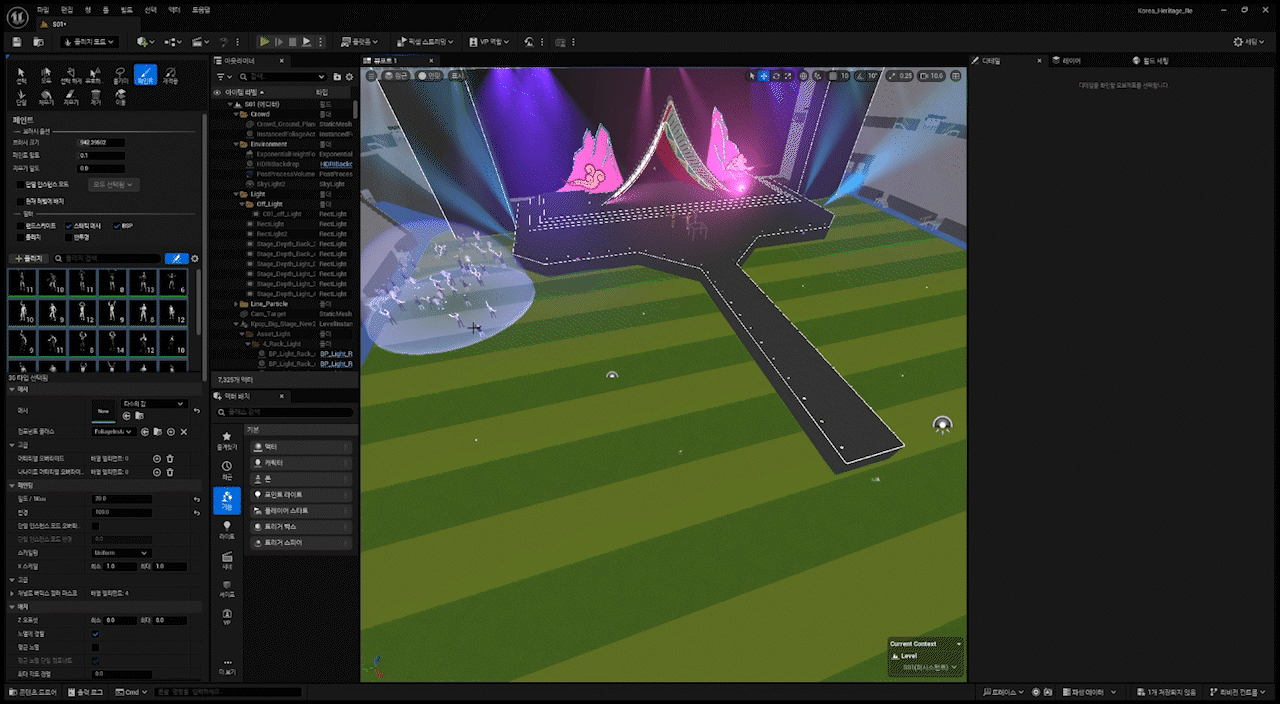Delete the material override array trash icon

pyautogui.click(x=170, y=458)
